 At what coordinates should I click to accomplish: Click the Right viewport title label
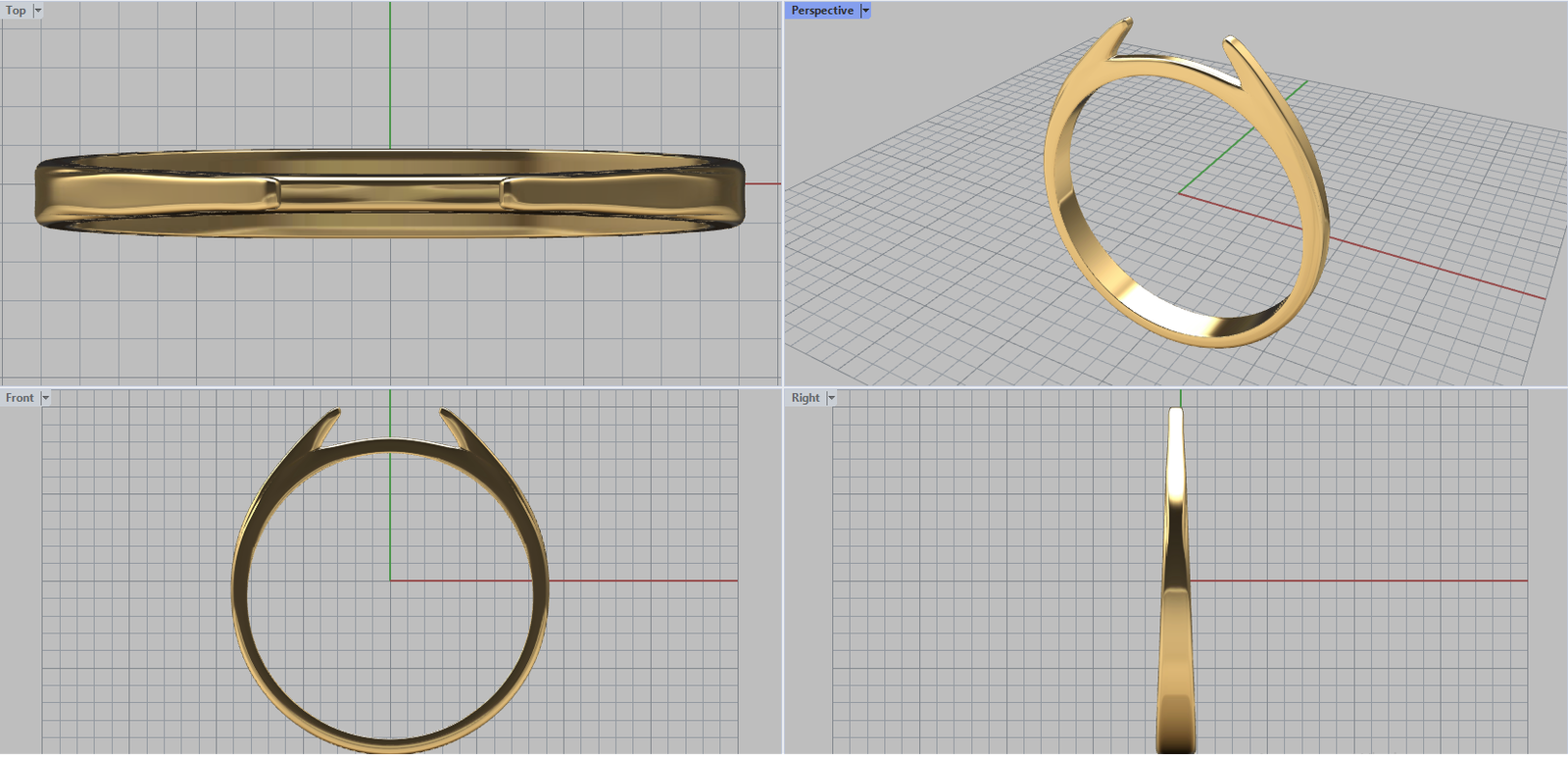point(805,398)
